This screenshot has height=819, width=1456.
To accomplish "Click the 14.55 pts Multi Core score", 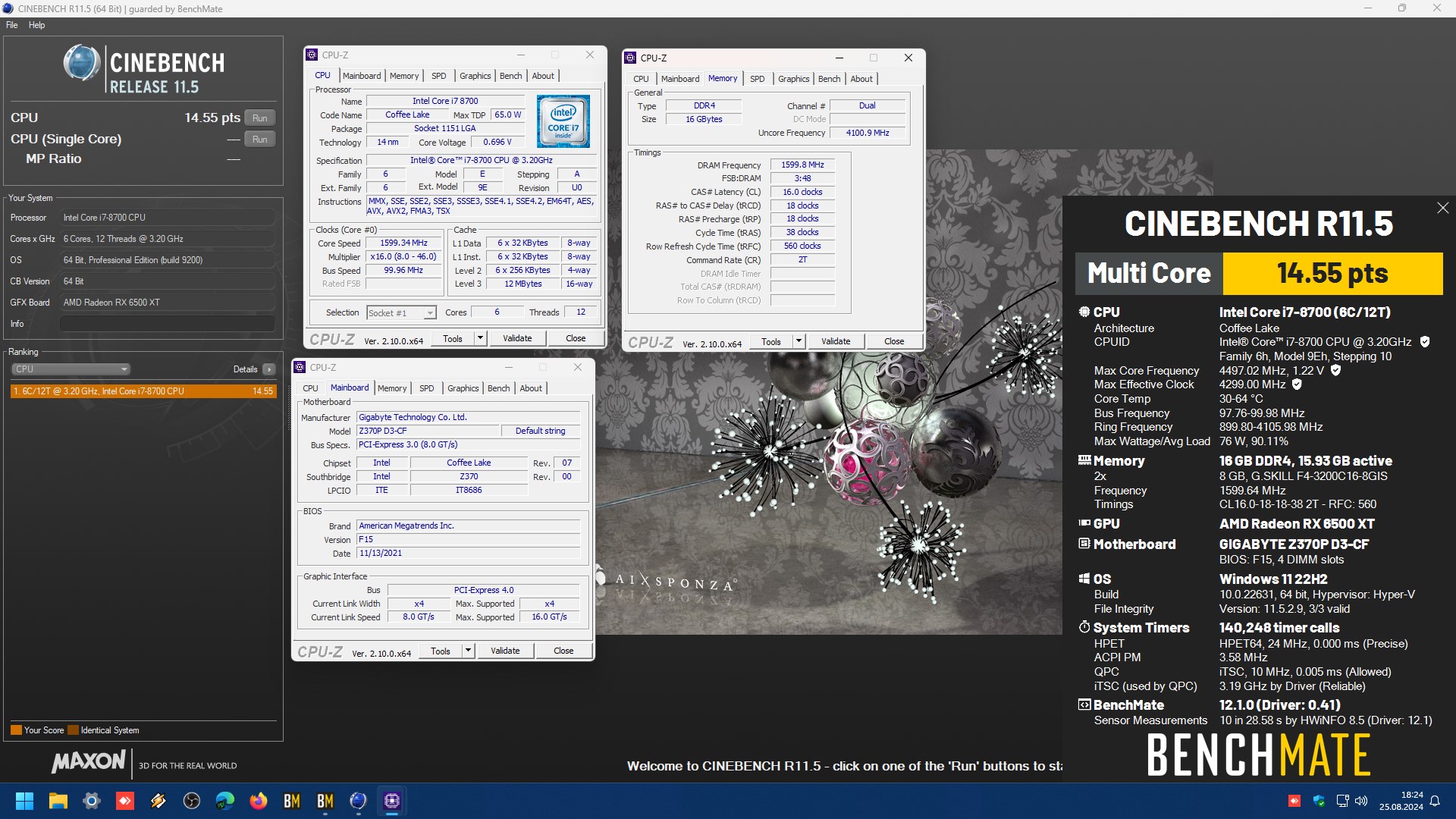I will [1332, 273].
